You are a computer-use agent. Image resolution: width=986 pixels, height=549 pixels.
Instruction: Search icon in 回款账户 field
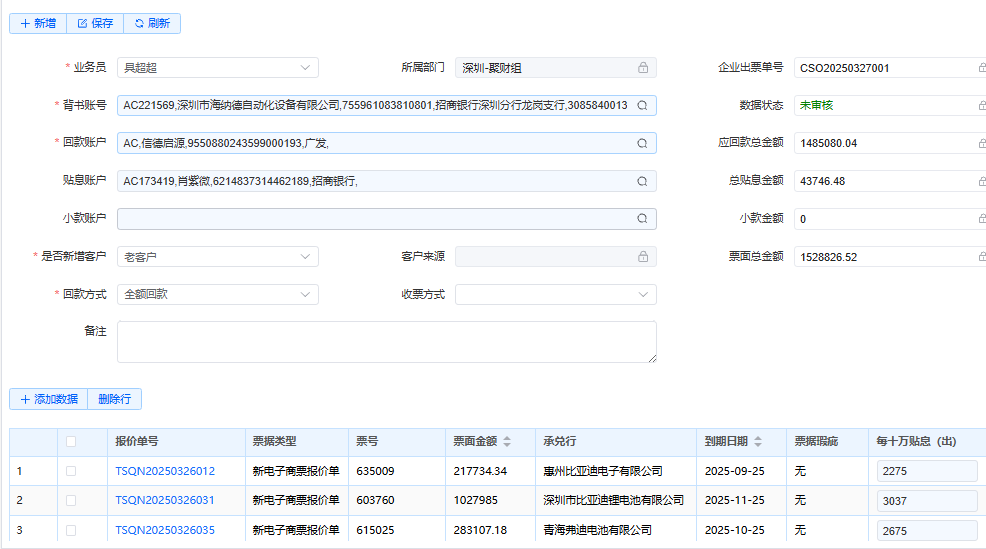click(642, 143)
